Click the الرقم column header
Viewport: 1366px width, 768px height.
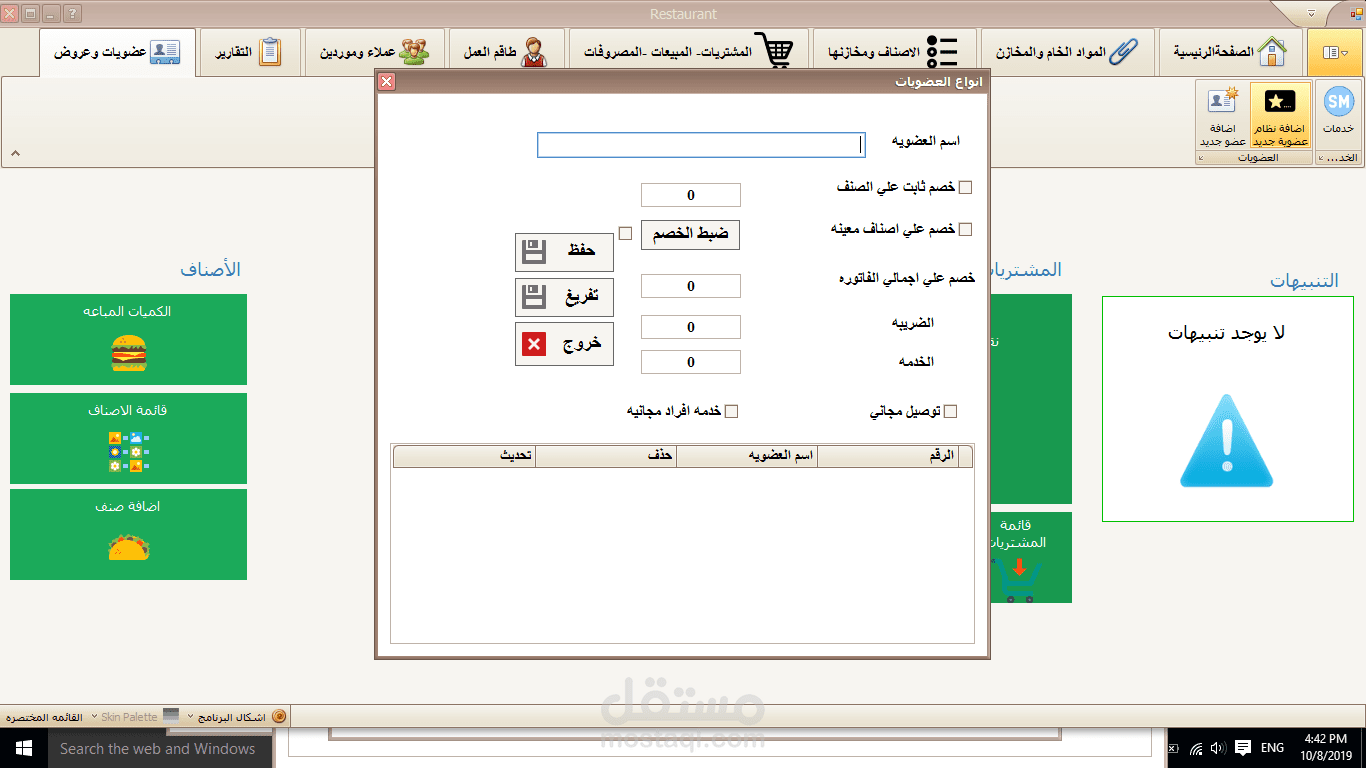(888, 456)
